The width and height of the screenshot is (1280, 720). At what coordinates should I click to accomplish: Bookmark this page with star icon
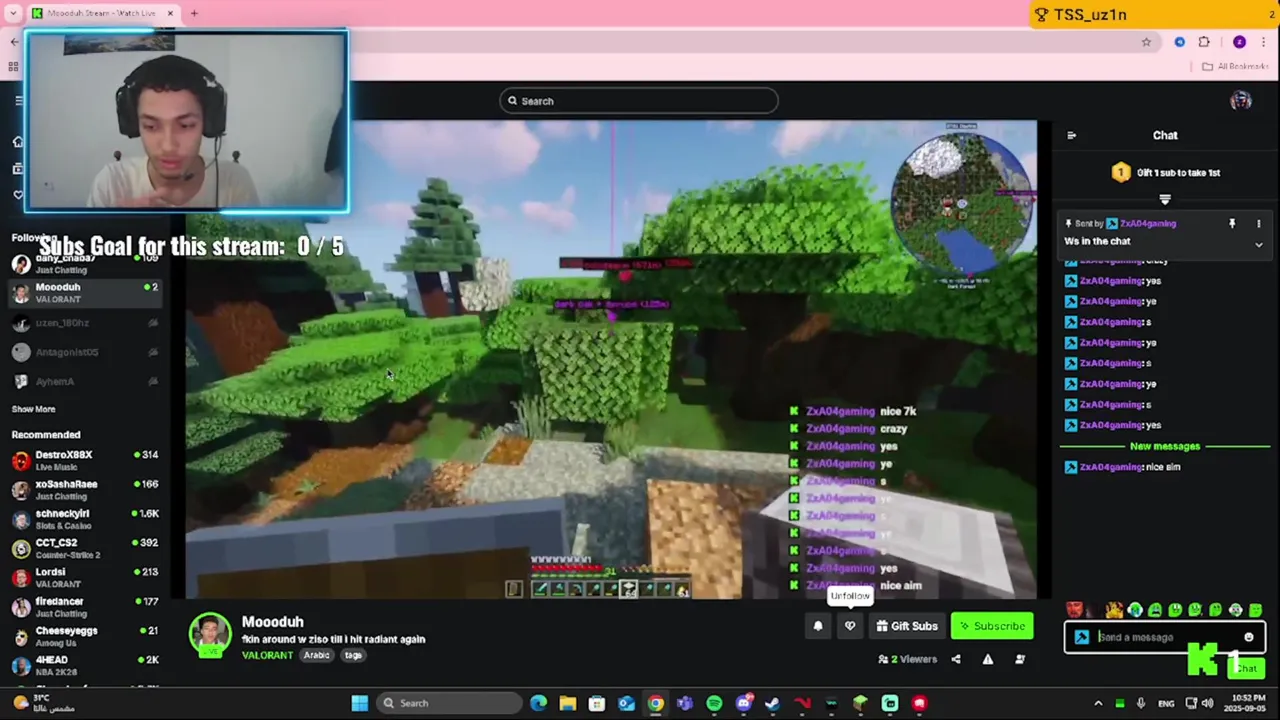point(1146,42)
